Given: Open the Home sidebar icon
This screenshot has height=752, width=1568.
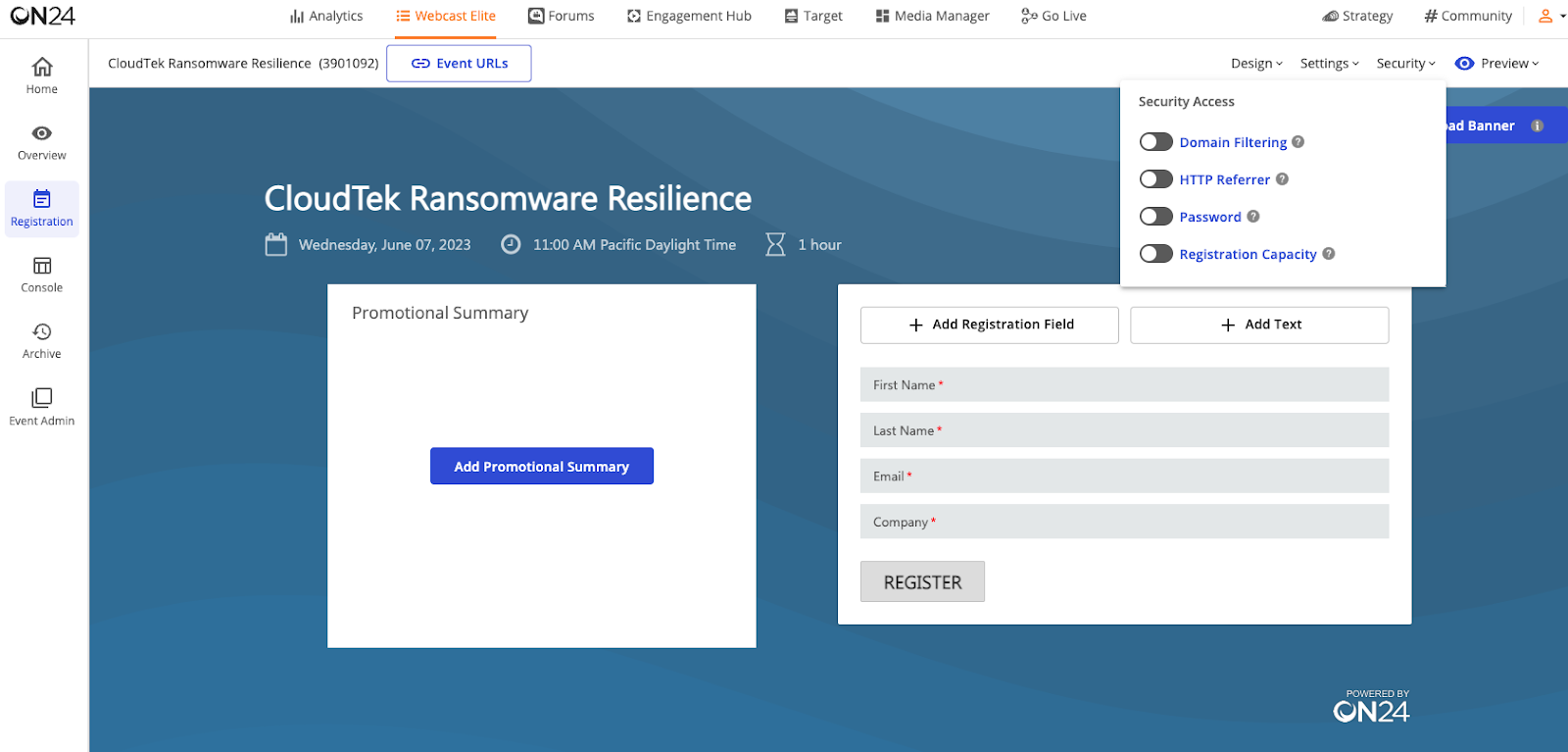Looking at the screenshot, I should click(x=42, y=75).
